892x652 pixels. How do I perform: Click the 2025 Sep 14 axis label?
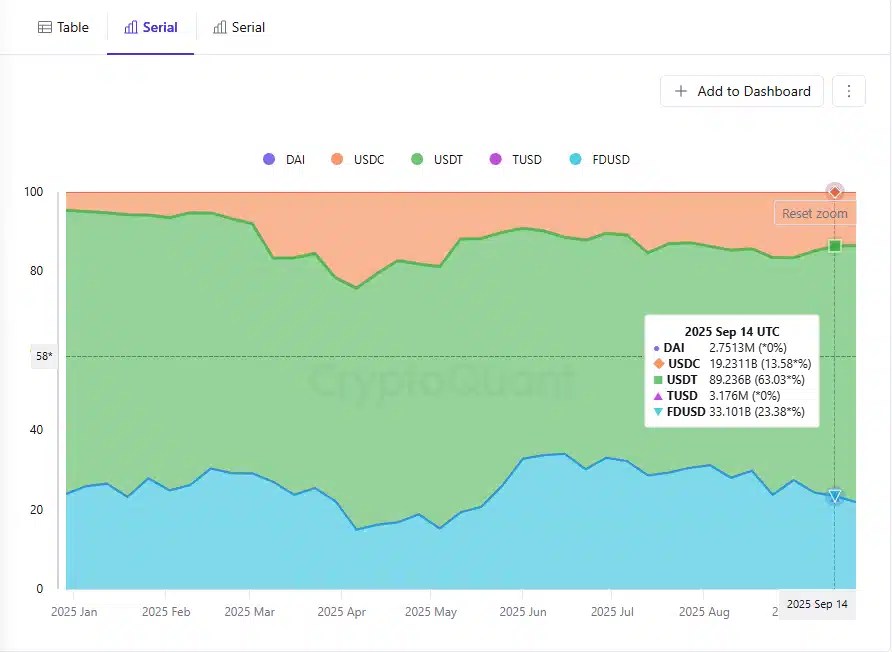(818, 603)
